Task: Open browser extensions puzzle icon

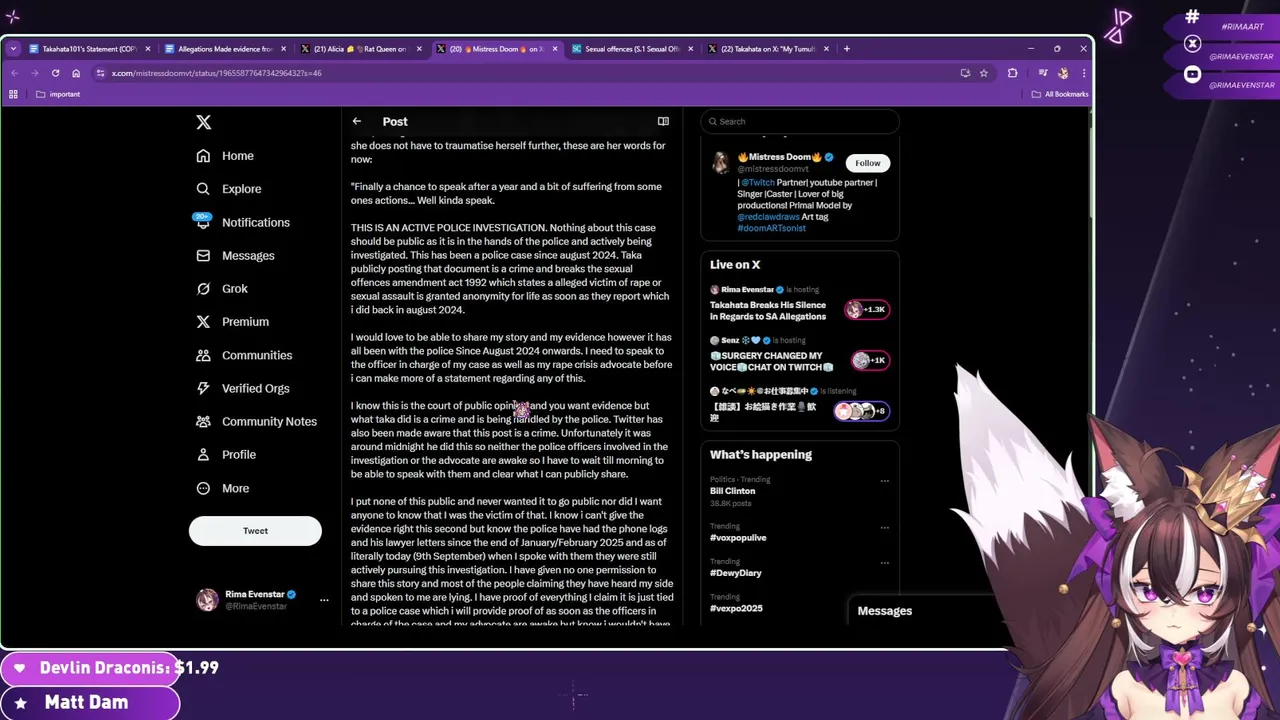Action: 1012,73
